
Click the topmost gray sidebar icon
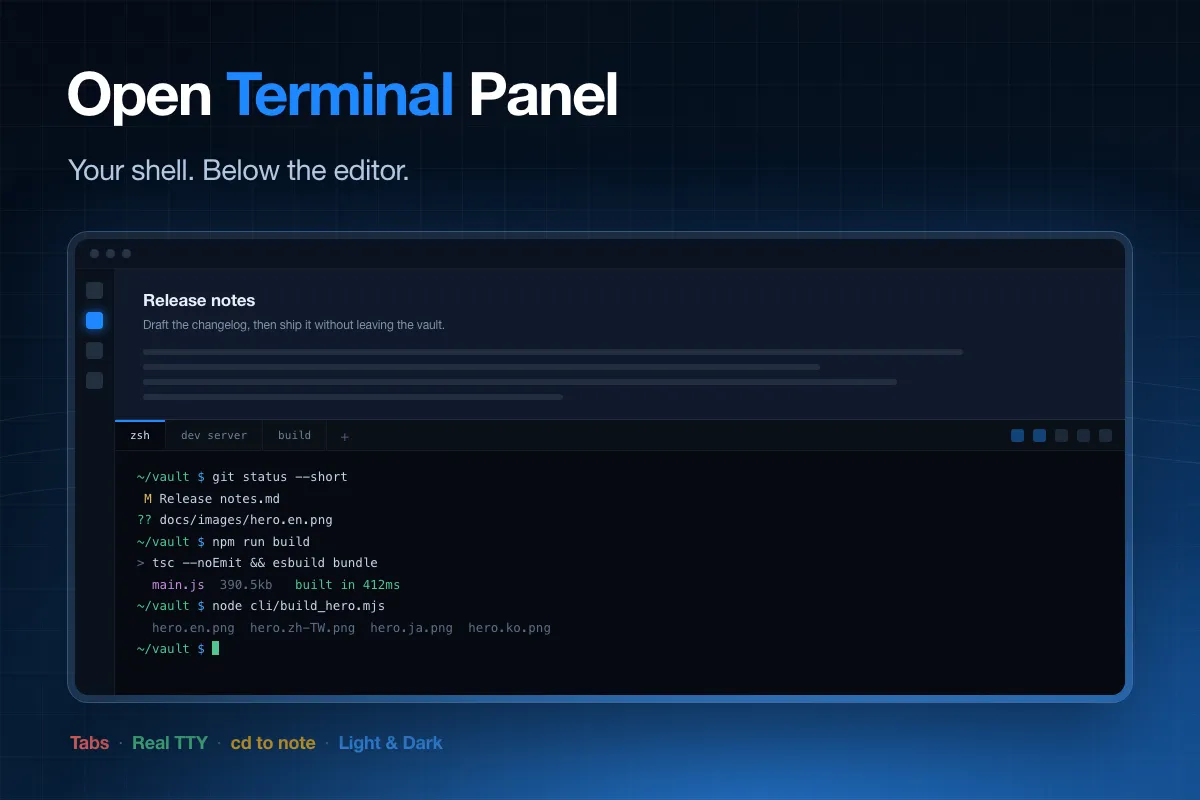coord(94,291)
